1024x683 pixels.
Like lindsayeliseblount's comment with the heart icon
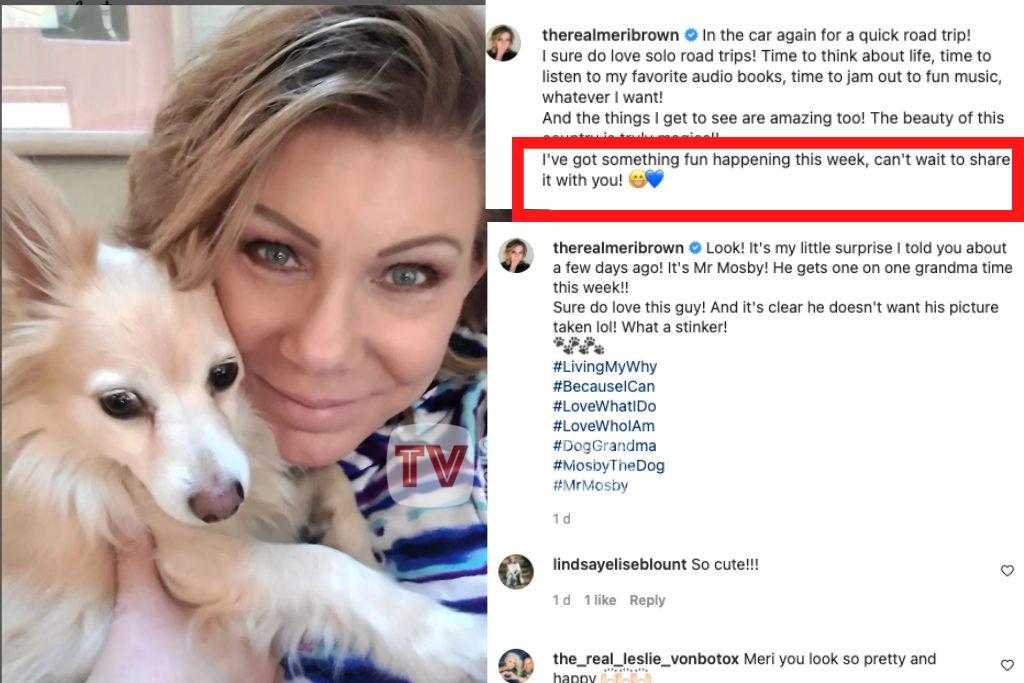(x=1007, y=571)
